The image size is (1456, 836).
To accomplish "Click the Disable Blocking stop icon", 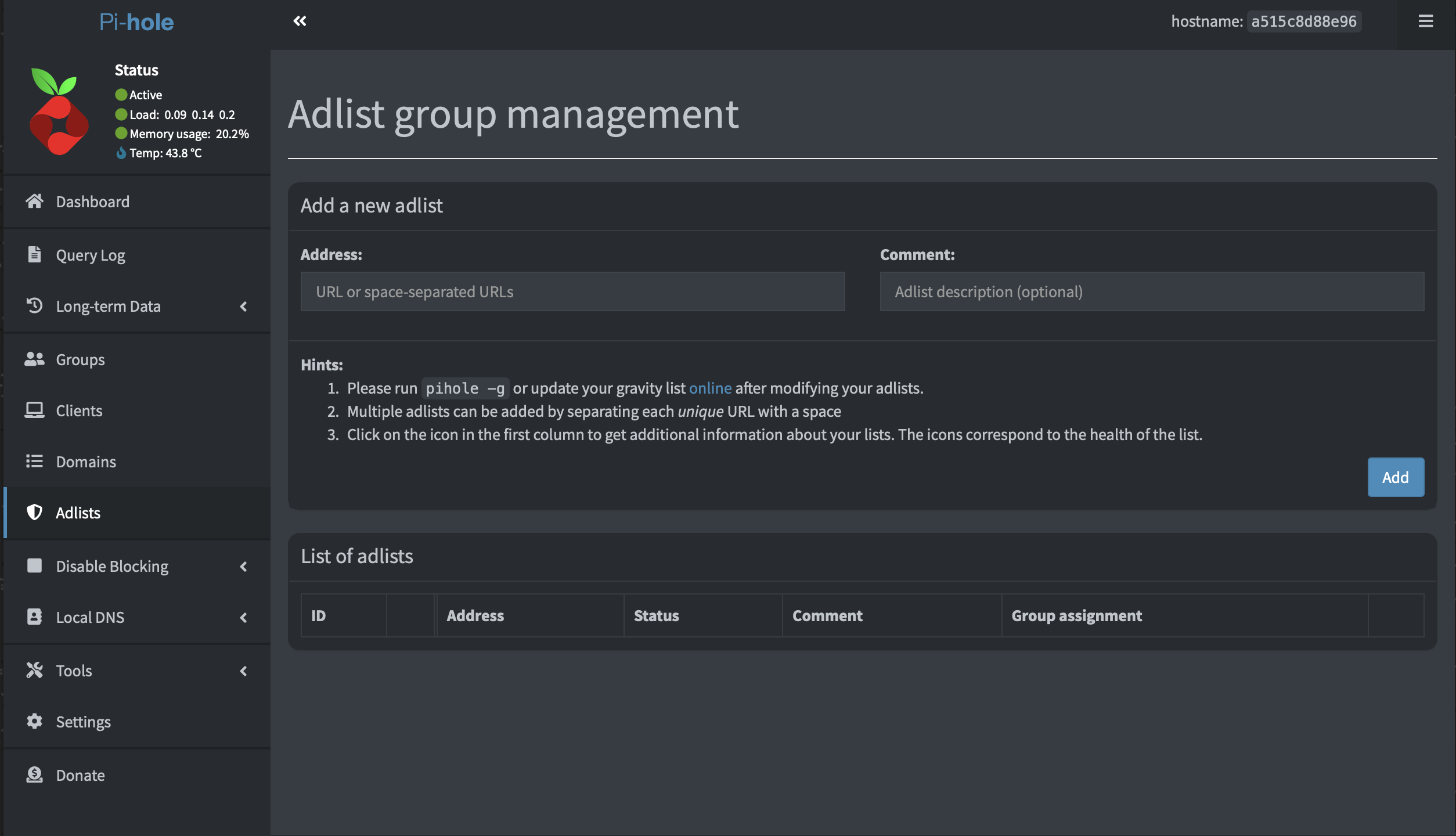I will tap(34, 565).
